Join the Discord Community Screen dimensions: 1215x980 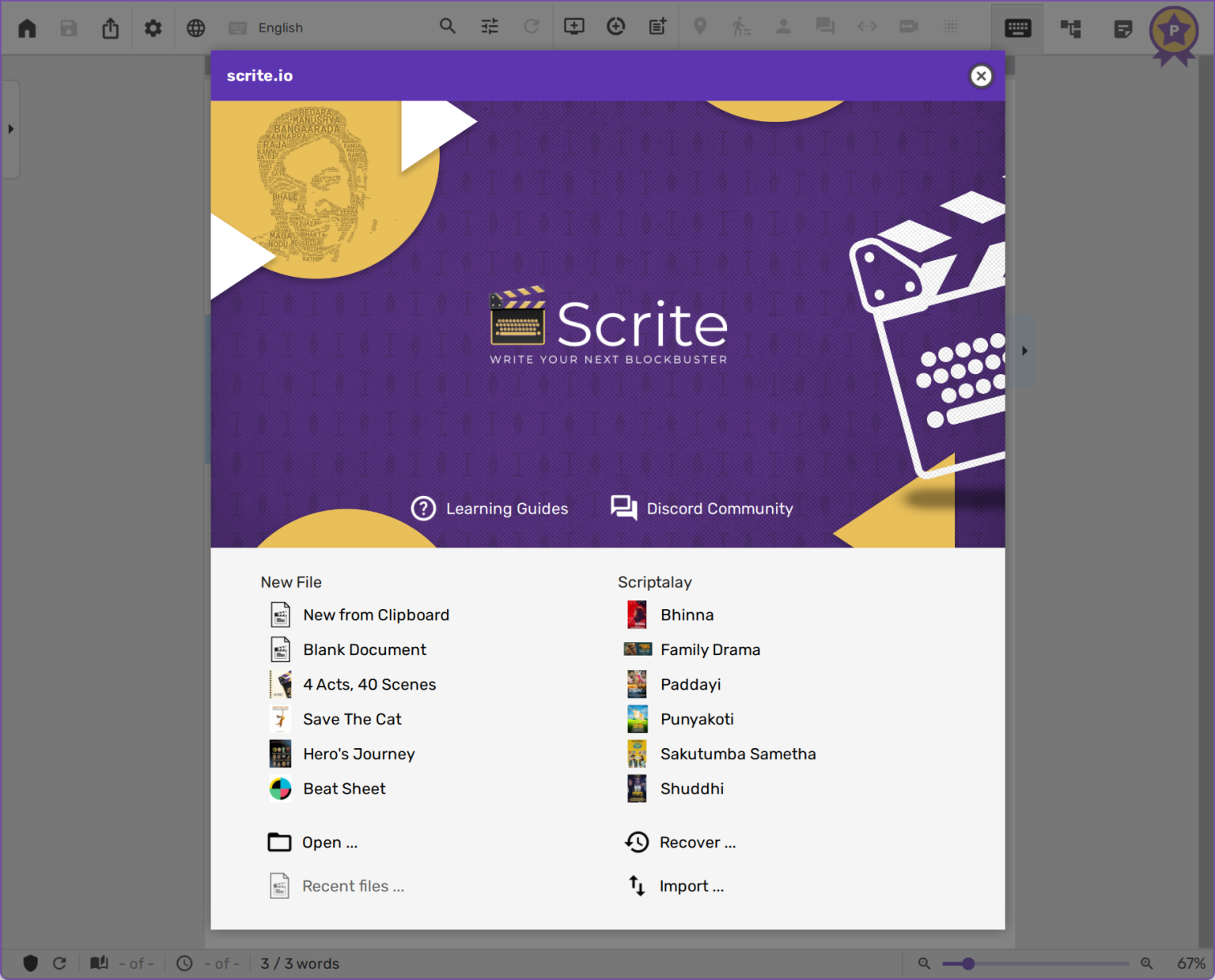coord(719,508)
